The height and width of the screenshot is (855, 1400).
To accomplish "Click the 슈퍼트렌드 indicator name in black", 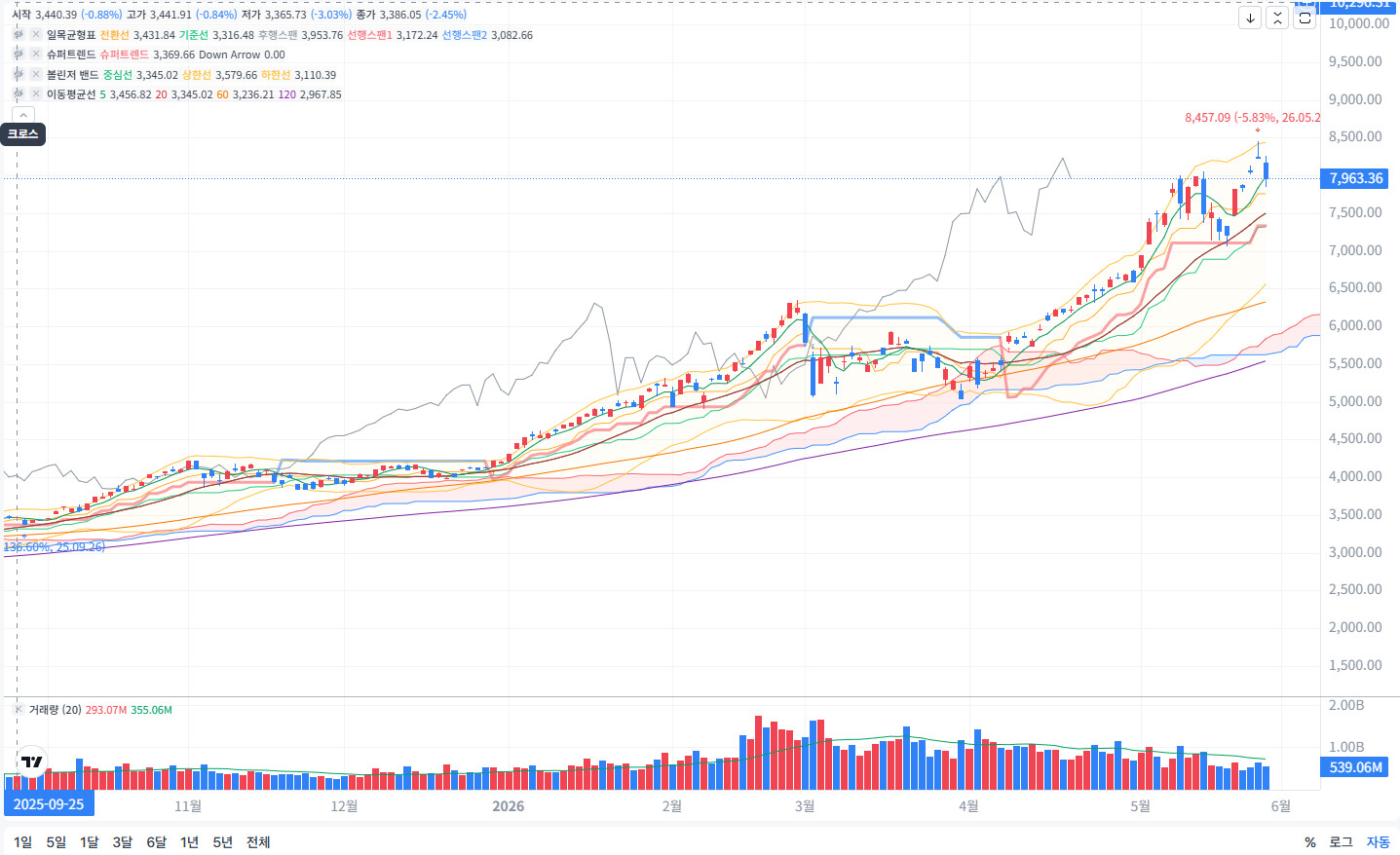I will [x=71, y=55].
